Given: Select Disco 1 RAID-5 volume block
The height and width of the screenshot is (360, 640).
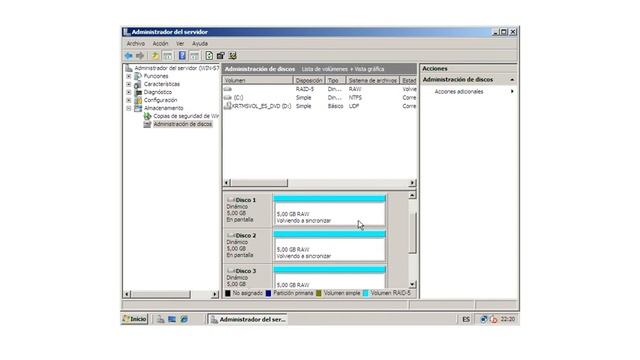Looking at the screenshot, I should click(329, 210).
